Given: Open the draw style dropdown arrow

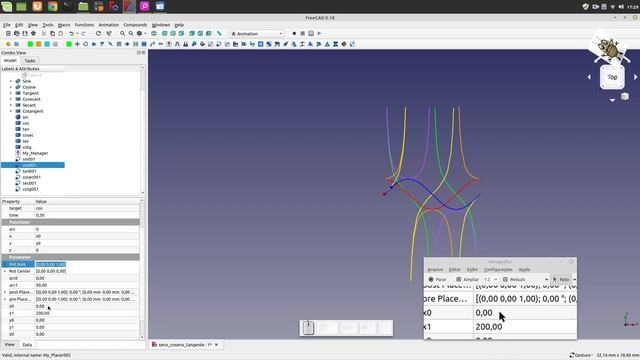Looking at the screenshot, I should 145,33.
